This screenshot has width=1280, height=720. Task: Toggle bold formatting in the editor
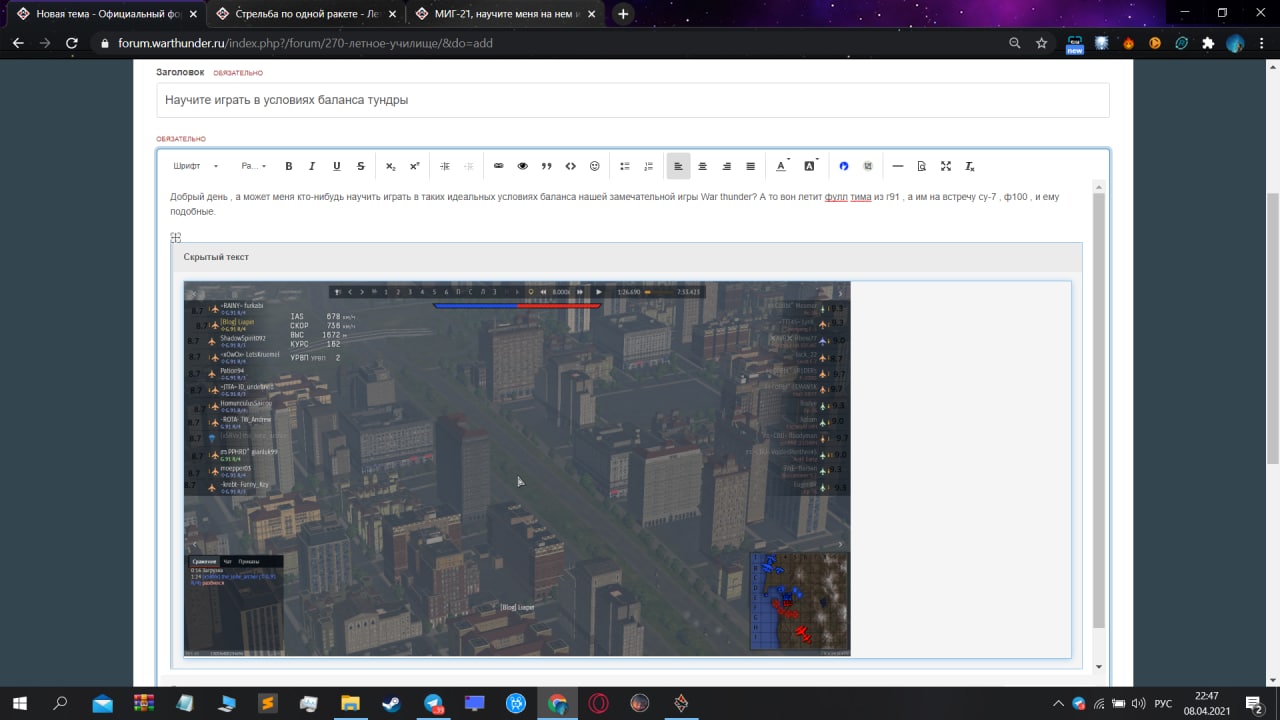coord(289,166)
